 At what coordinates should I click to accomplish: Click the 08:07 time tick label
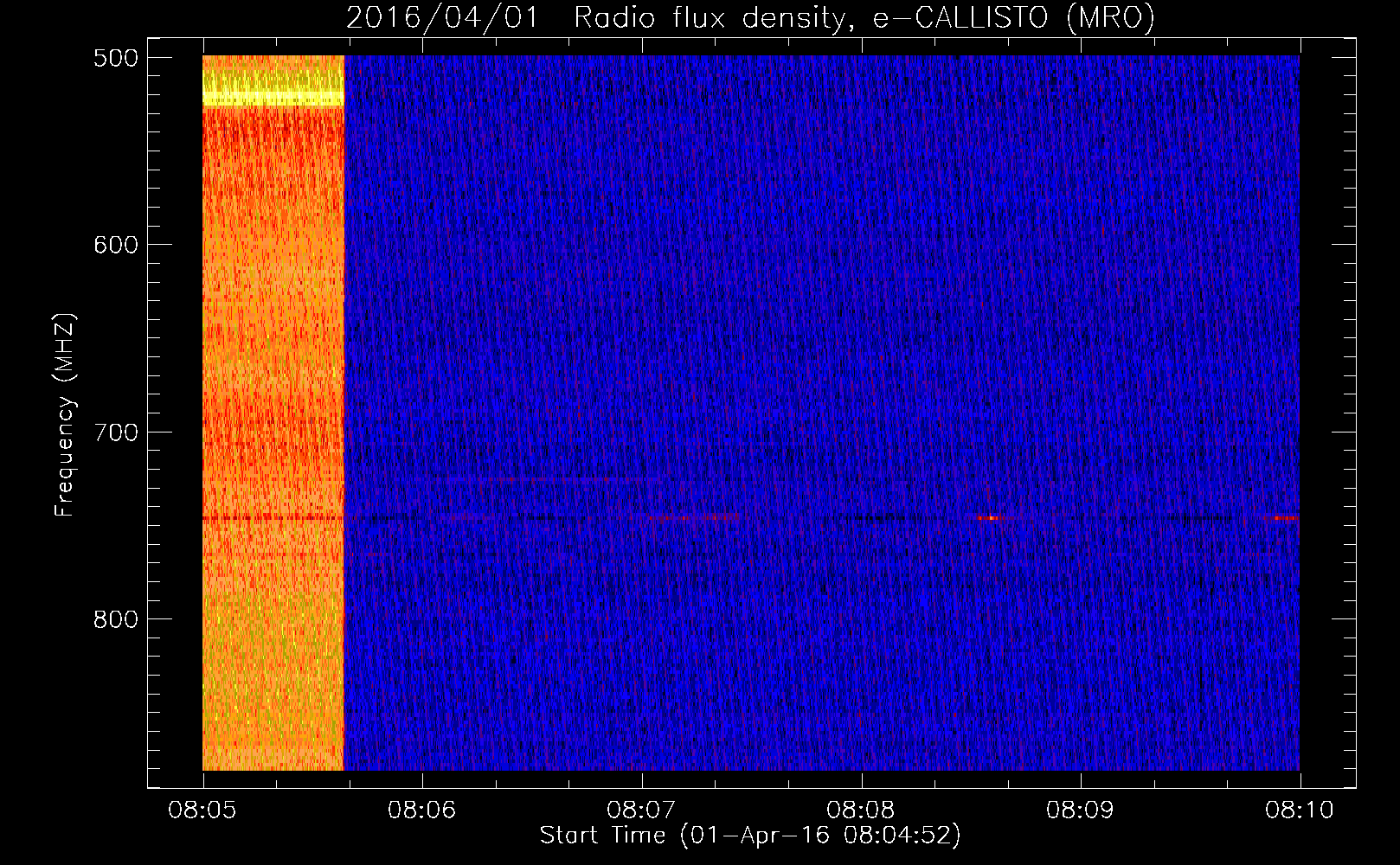(x=641, y=810)
